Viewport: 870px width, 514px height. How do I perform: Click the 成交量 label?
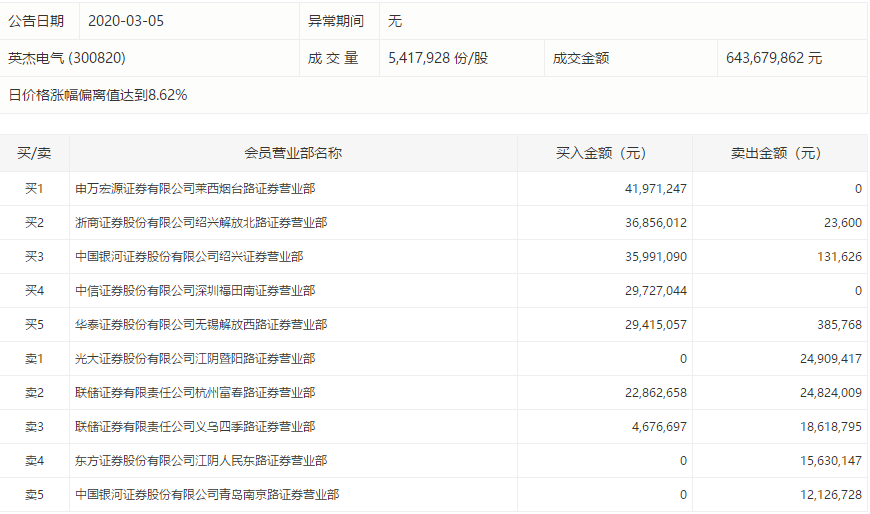tap(333, 58)
